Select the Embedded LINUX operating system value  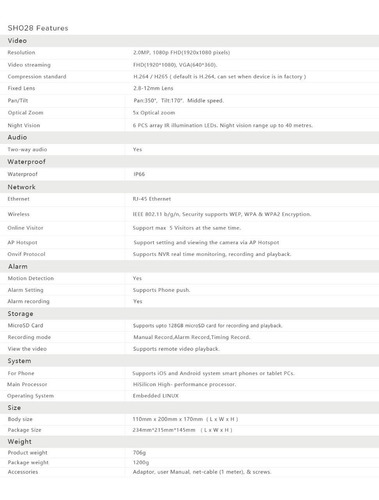point(156,396)
